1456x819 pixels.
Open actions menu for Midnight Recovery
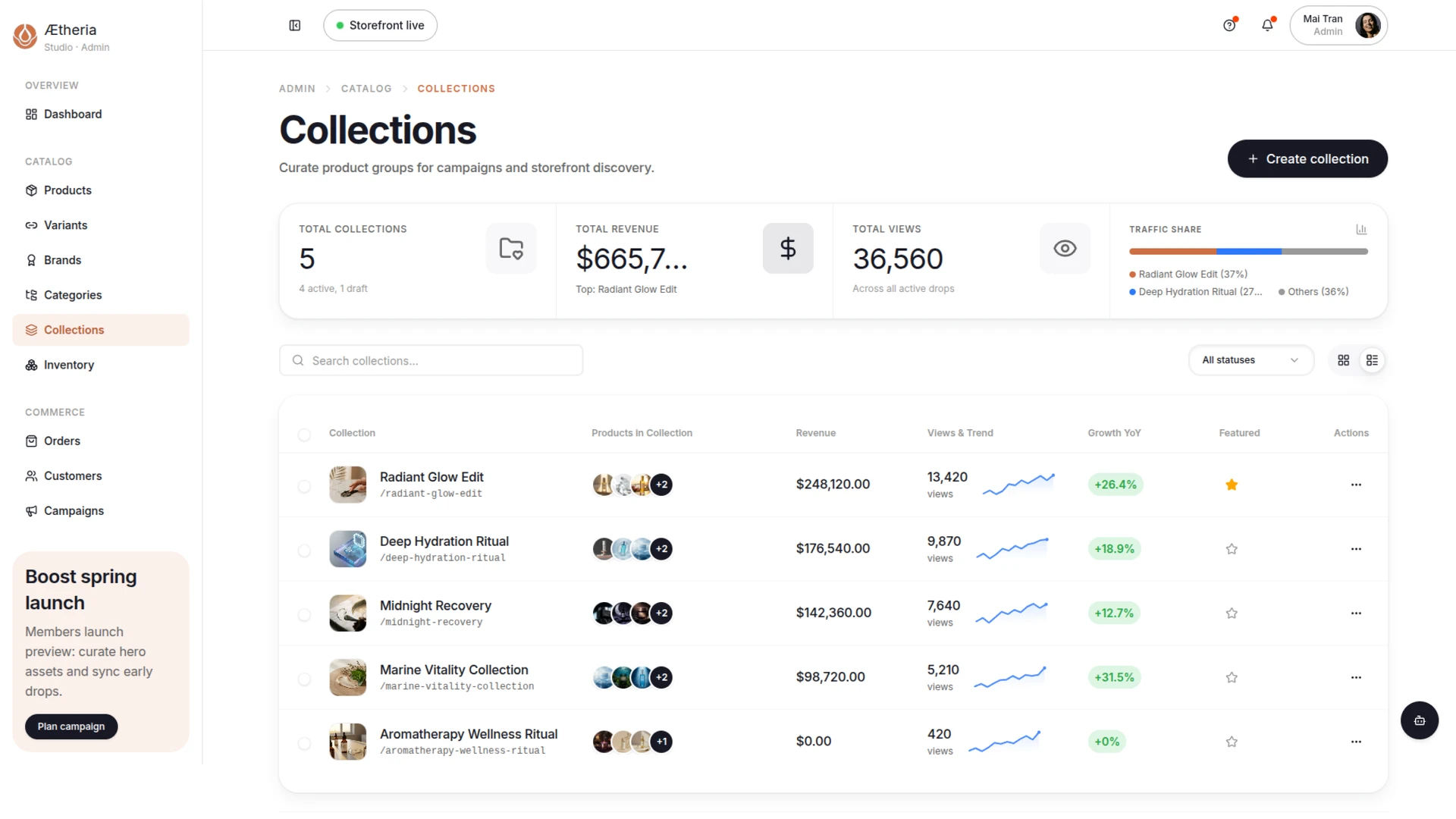tap(1356, 613)
